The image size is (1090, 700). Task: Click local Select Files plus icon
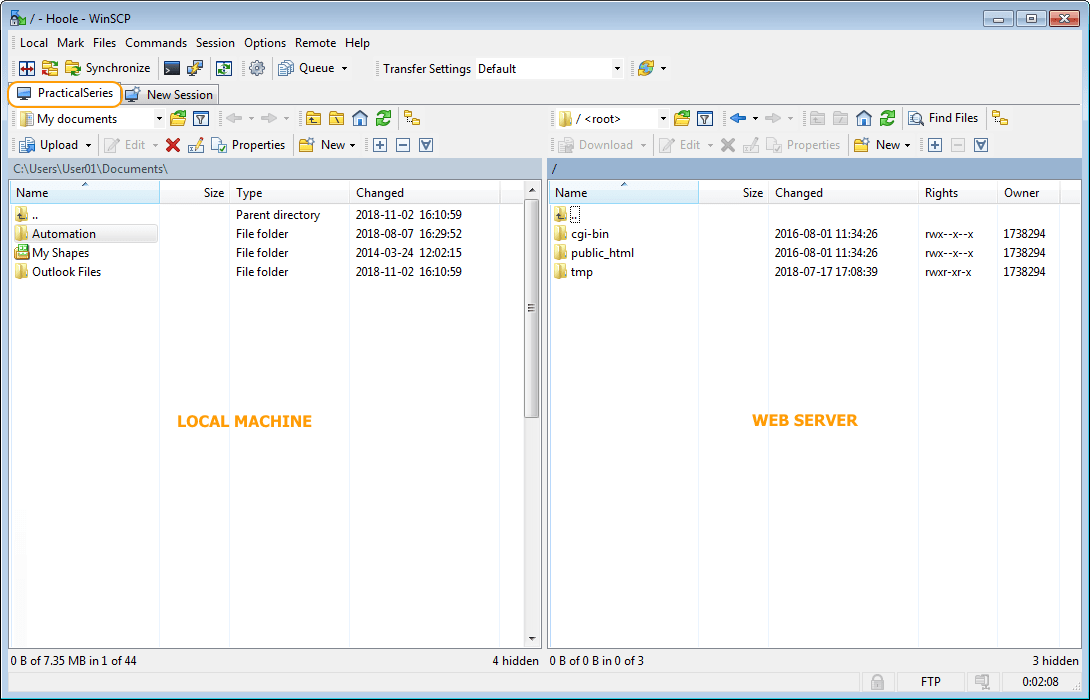[380, 145]
